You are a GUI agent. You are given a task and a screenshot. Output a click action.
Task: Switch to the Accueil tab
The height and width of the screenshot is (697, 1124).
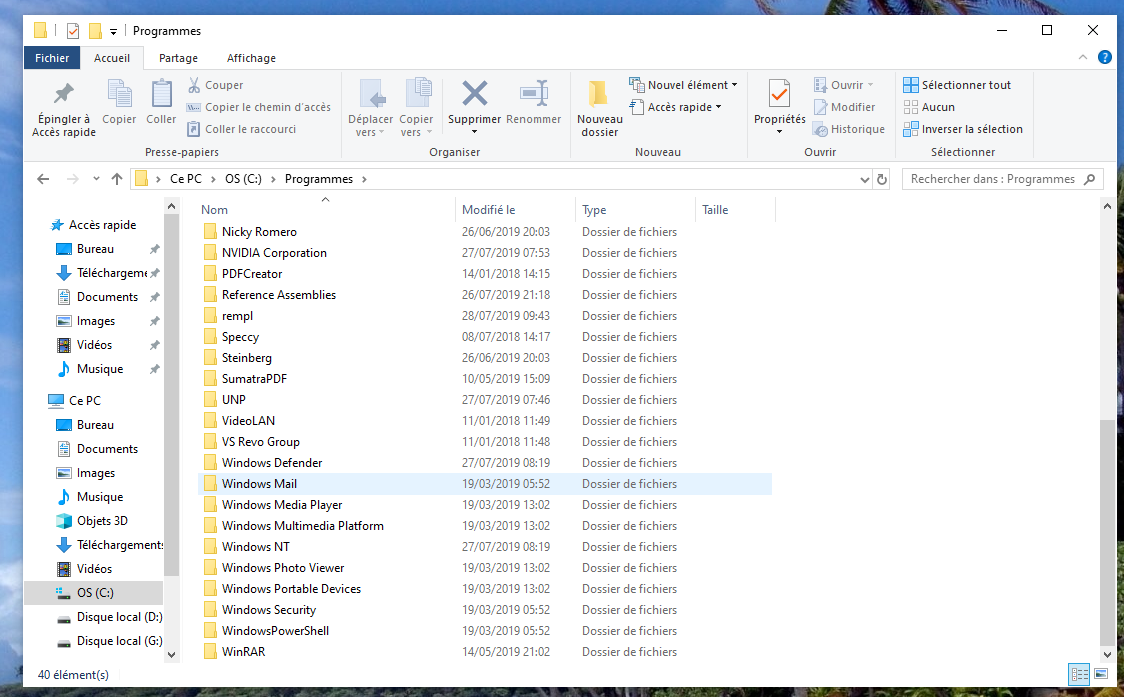[x=112, y=58]
